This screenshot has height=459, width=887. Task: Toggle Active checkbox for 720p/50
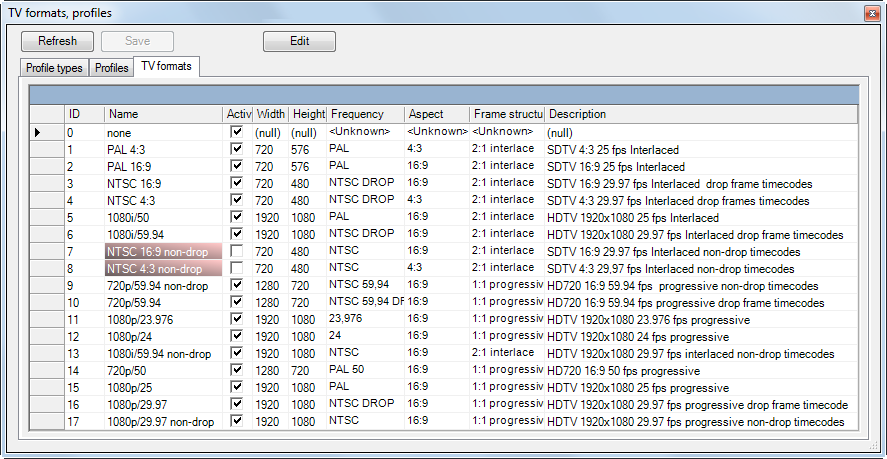236,370
